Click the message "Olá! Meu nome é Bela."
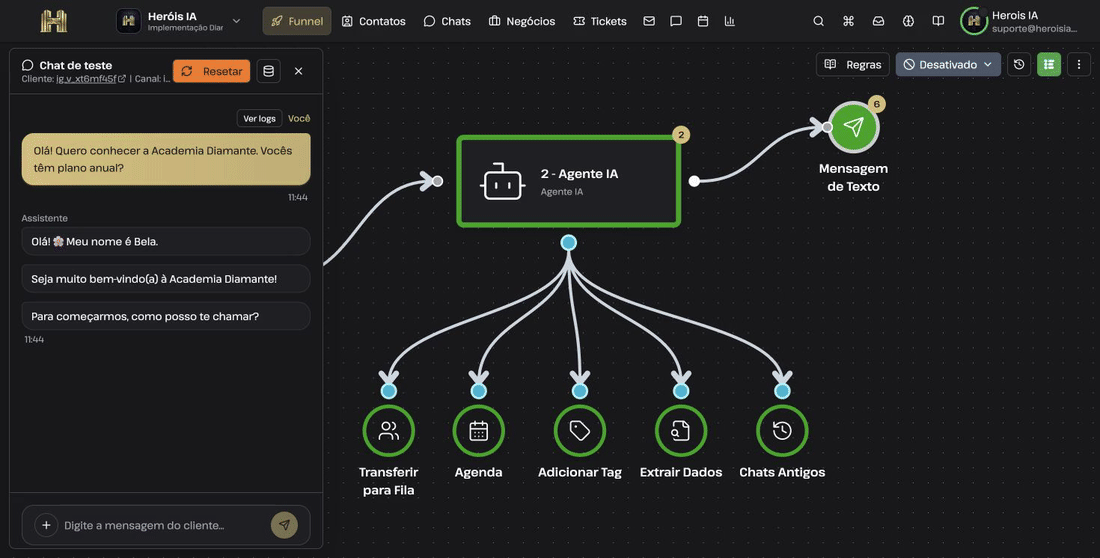Image resolution: width=1100 pixels, height=558 pixels. [x=166, y=241]
